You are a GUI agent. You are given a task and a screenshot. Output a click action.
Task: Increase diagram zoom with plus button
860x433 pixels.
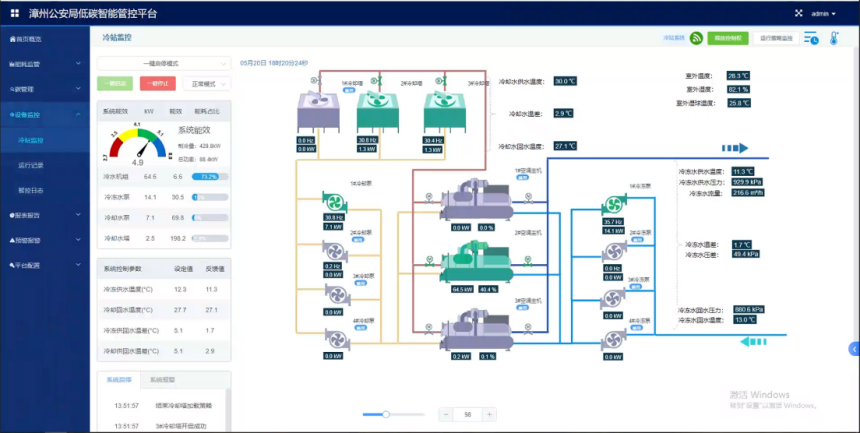[489, 415]
